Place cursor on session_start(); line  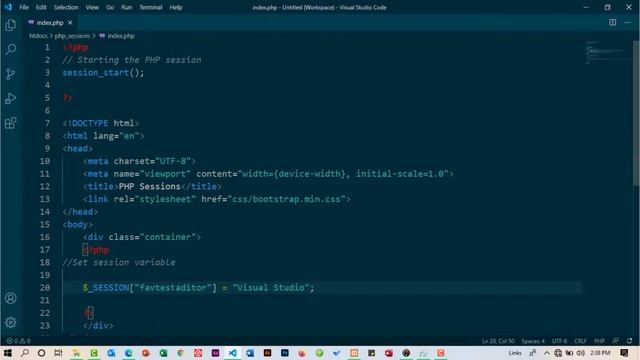point(103,73)
